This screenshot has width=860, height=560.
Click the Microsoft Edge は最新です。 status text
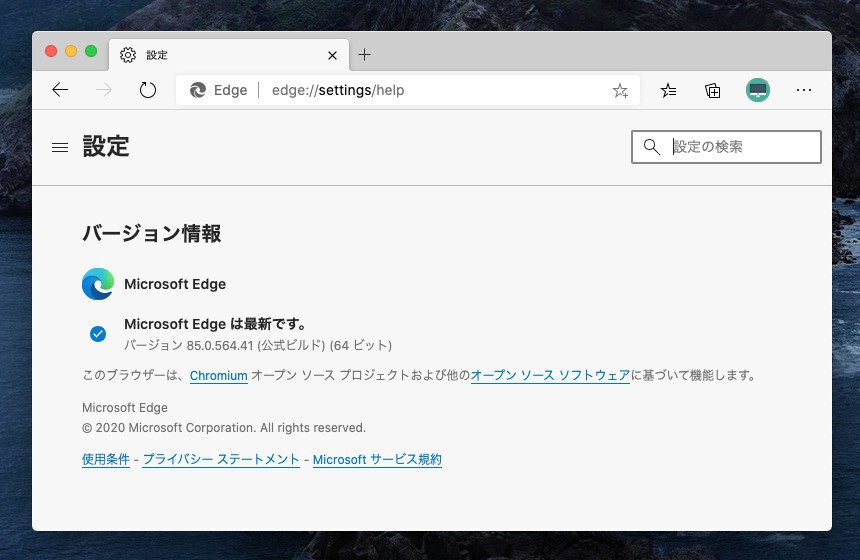click(215, 324)
